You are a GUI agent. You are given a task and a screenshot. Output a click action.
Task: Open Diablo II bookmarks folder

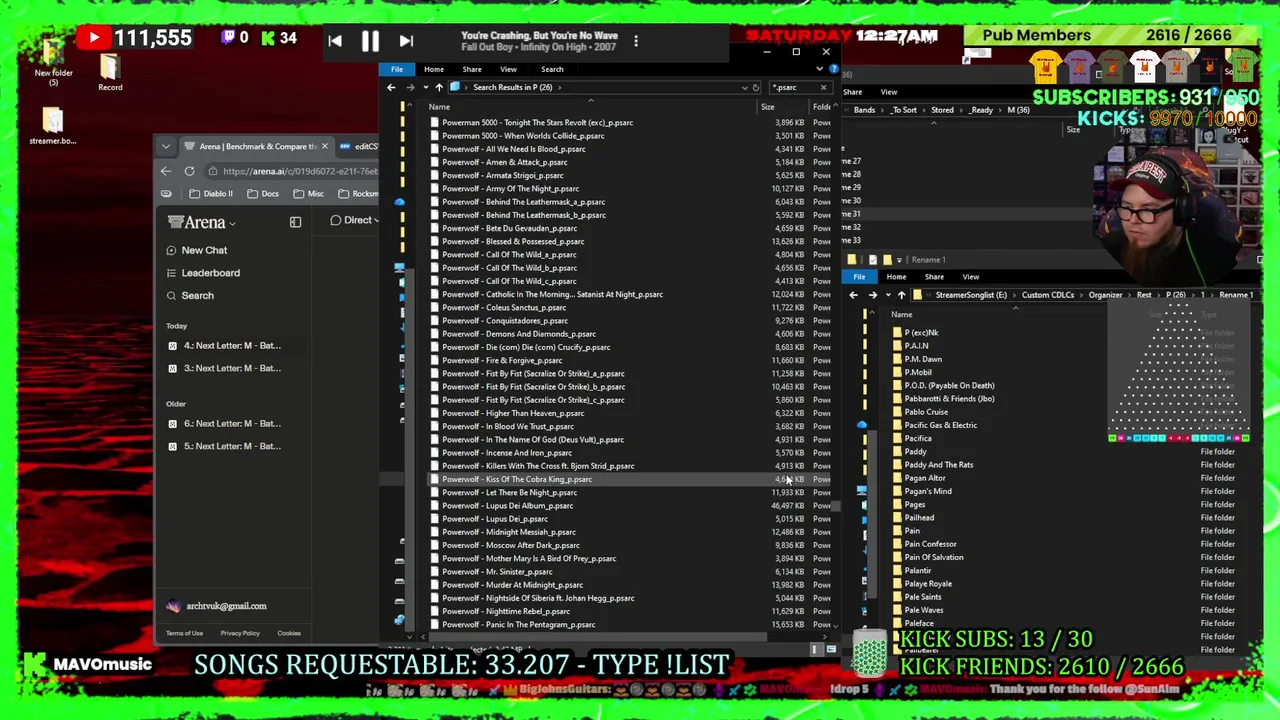211,194
